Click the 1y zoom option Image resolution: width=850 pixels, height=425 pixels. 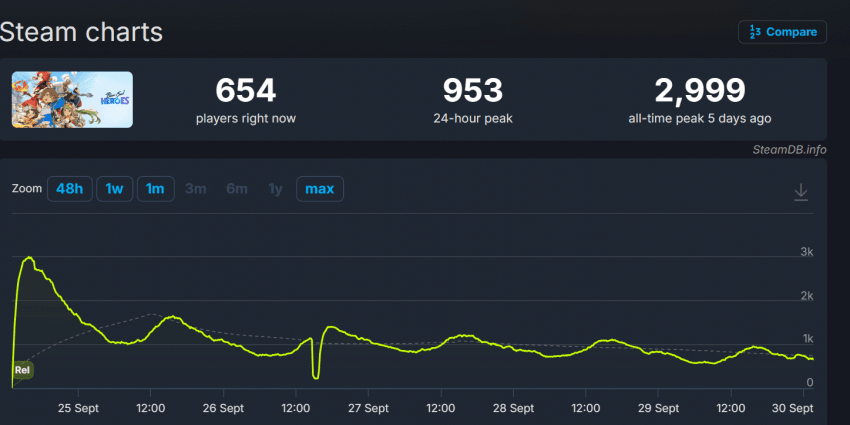(x=275, y=189)
